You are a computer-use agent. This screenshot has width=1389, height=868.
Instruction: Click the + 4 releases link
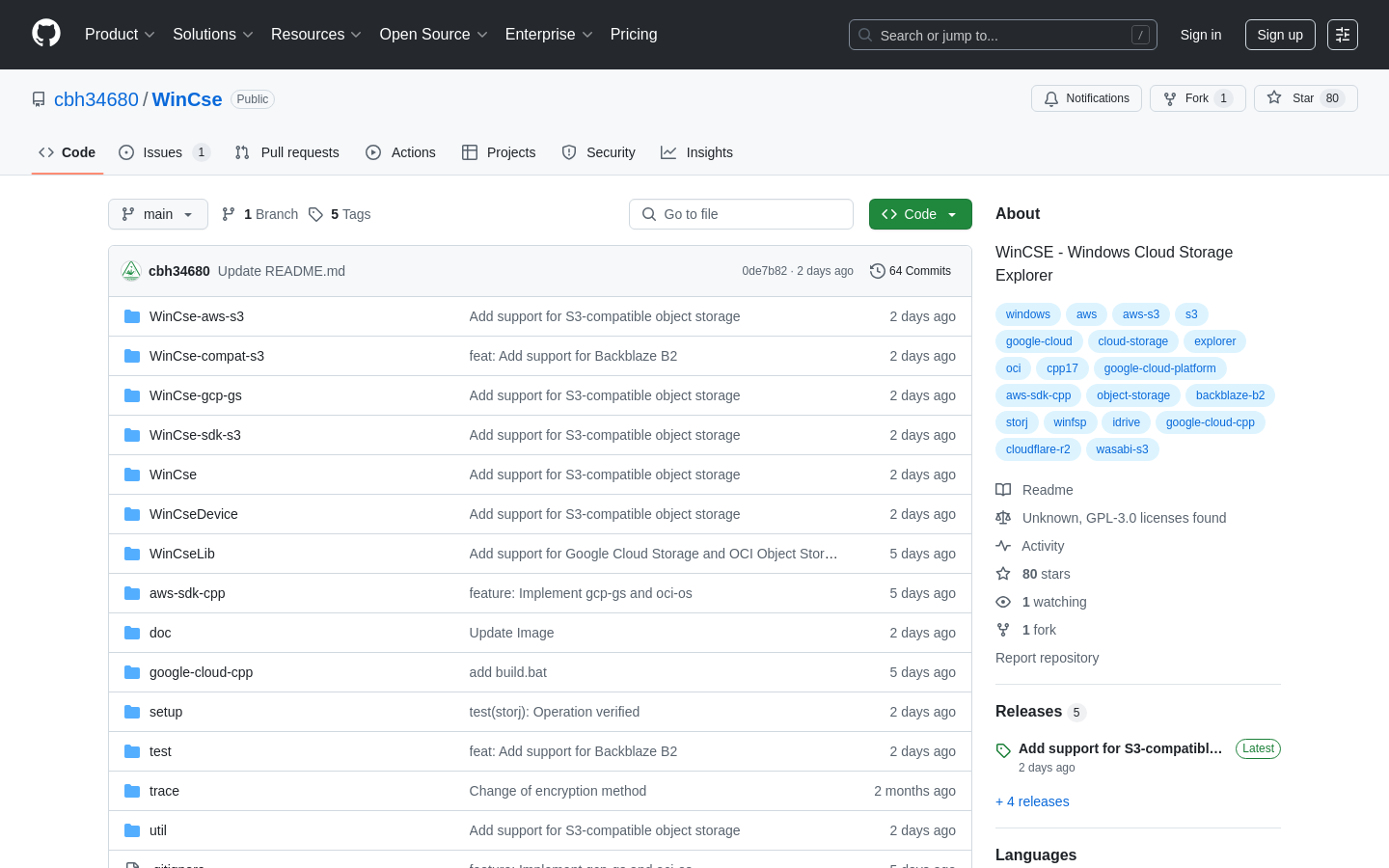coord(1032,801)
